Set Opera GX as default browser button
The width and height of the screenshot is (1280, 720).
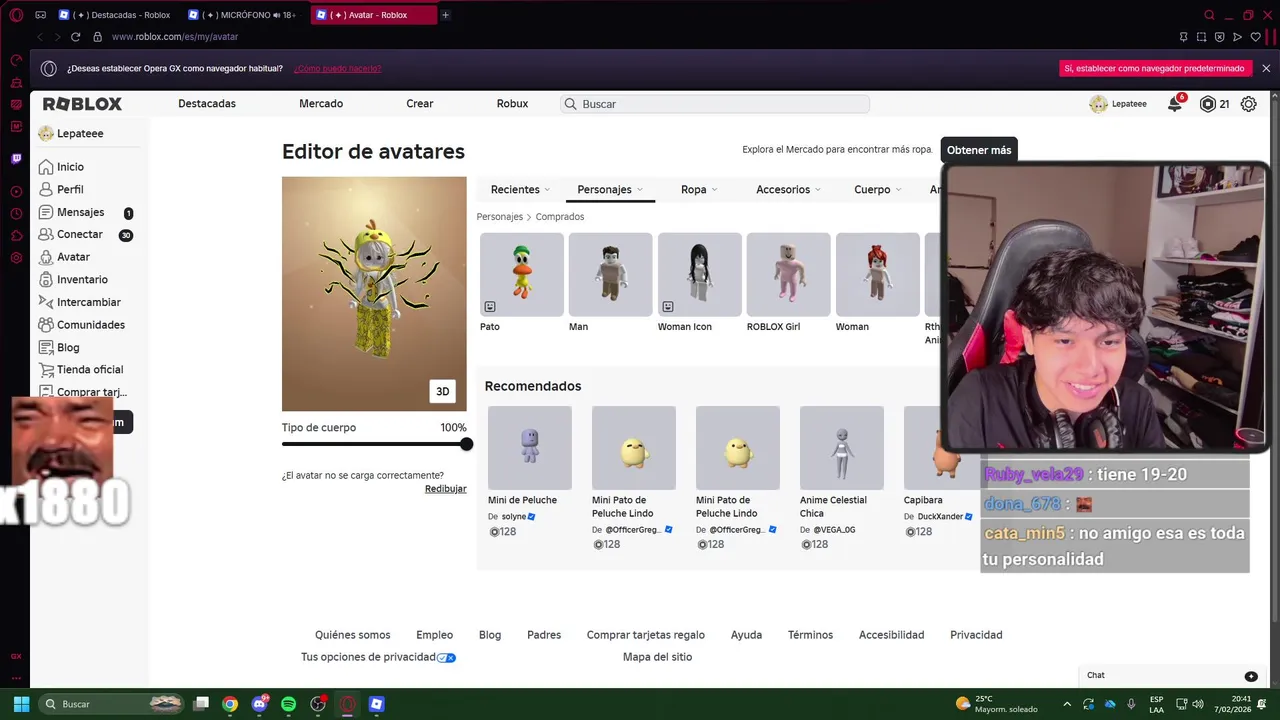click(1154, 69)
